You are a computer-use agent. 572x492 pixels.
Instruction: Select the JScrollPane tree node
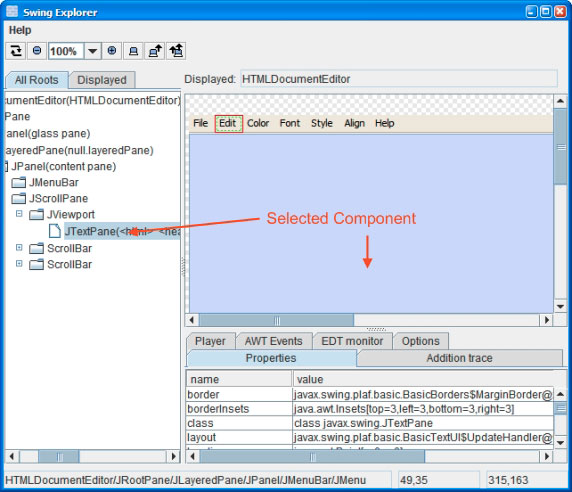(59, 198)
